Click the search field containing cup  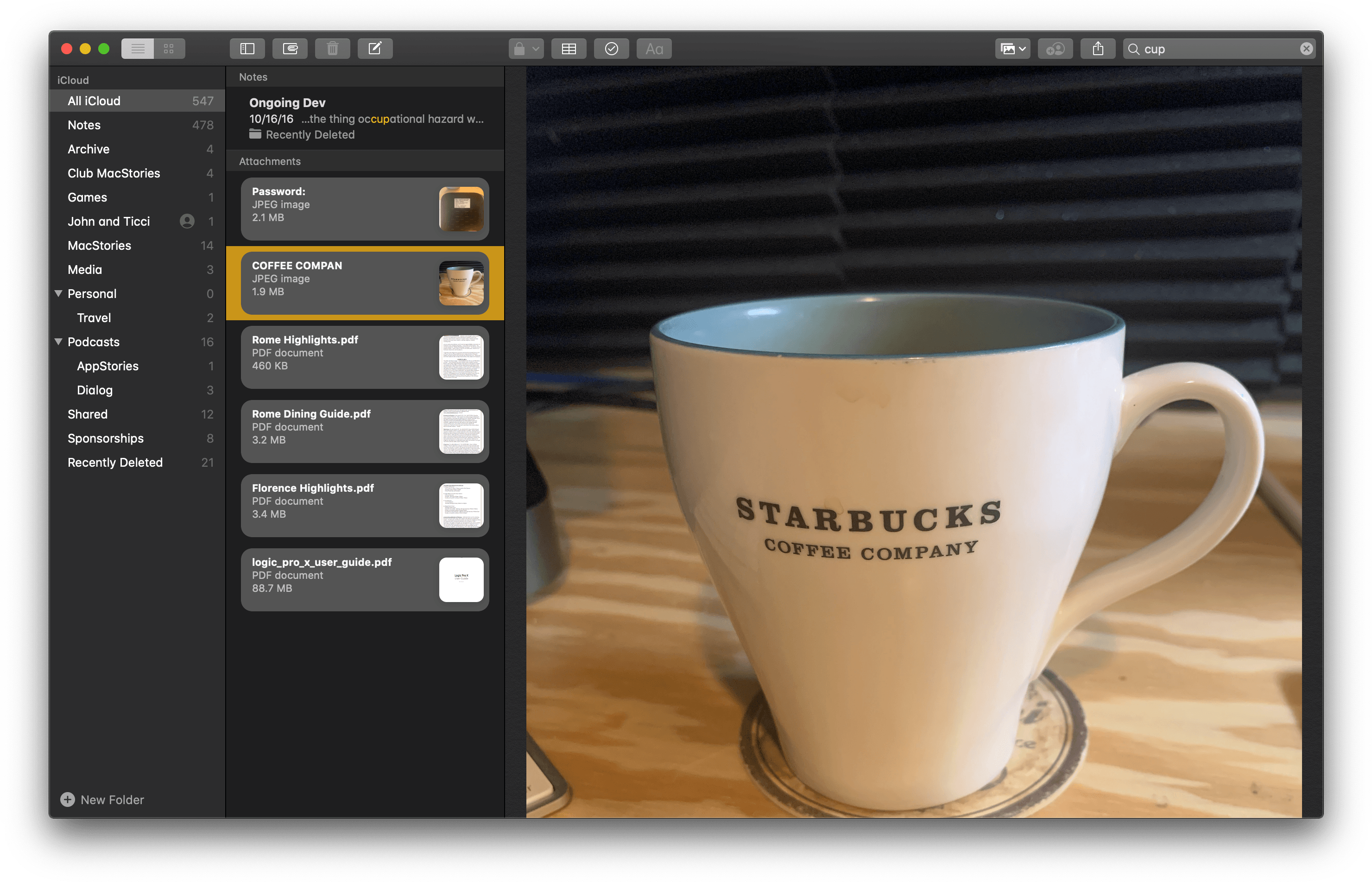coord(1220,49)
